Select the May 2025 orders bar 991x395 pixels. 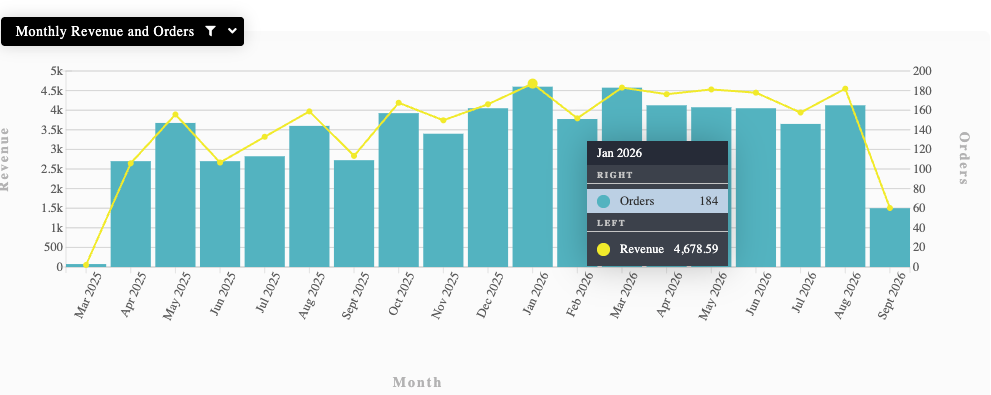[176, 195]
